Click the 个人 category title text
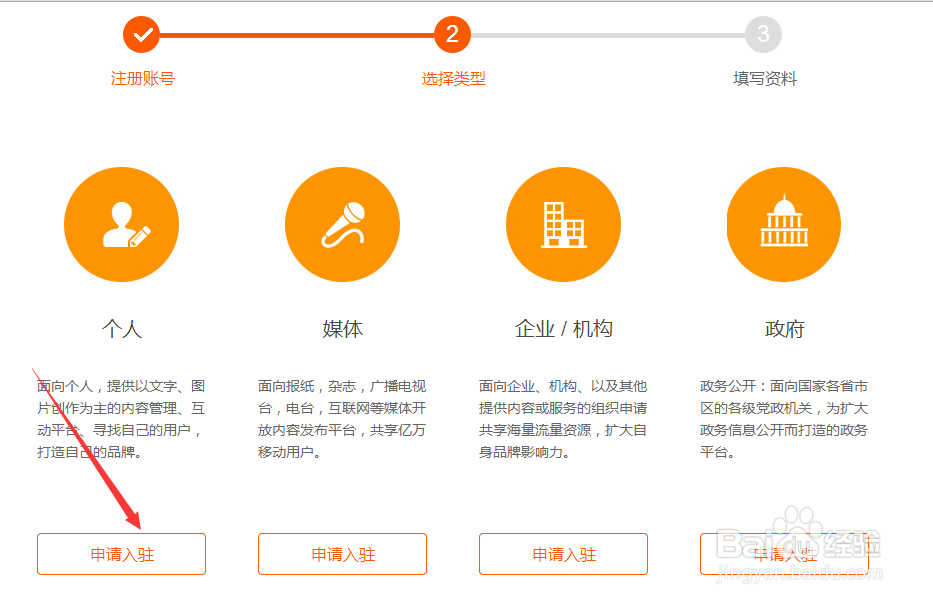Viewport: 933px width, 606px height. pyautogui.click(x=121, y=327)
